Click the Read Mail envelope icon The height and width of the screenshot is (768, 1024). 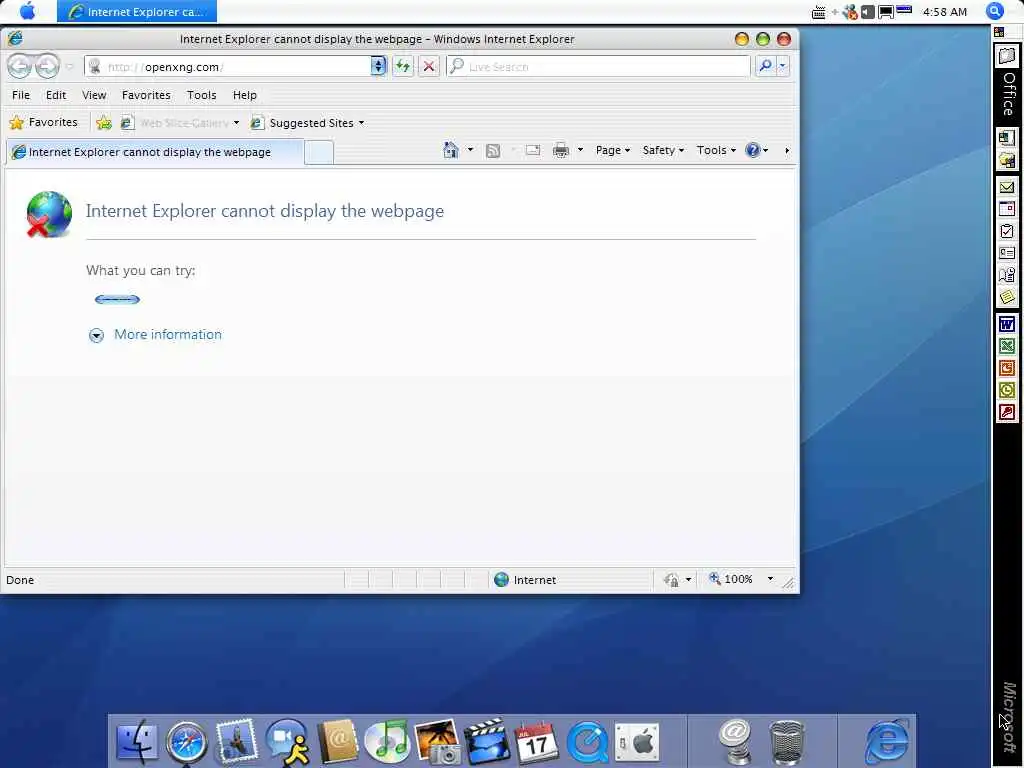point(533,150)
